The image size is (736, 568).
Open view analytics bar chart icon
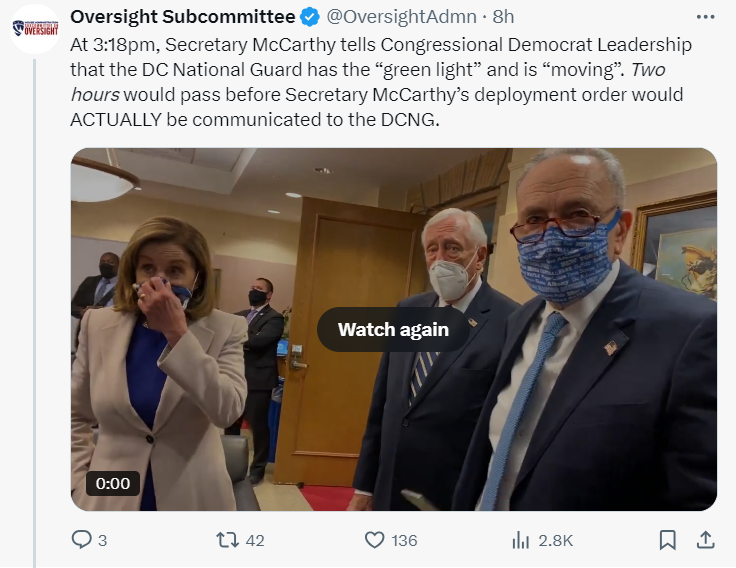[x=520, y=540]
